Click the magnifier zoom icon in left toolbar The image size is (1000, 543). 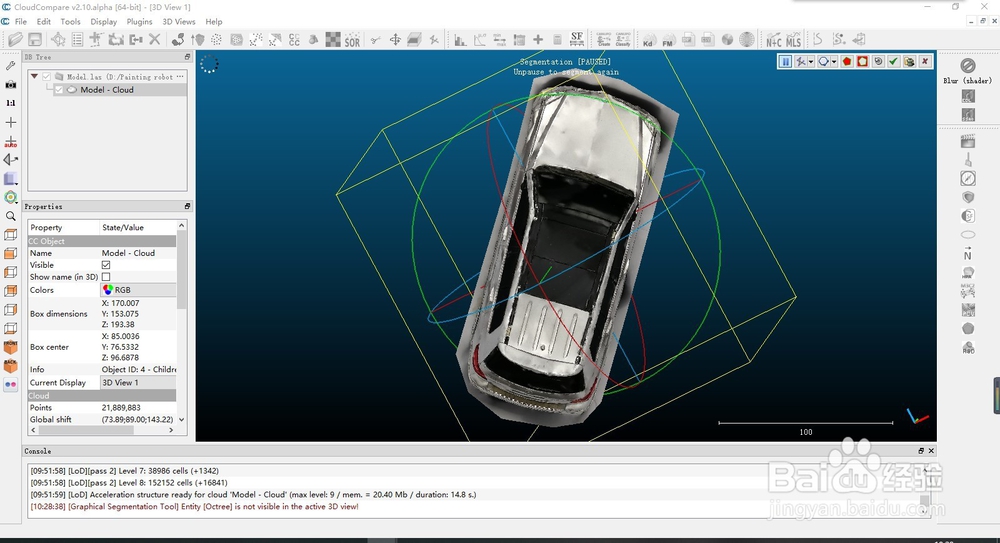coord(11,216)
